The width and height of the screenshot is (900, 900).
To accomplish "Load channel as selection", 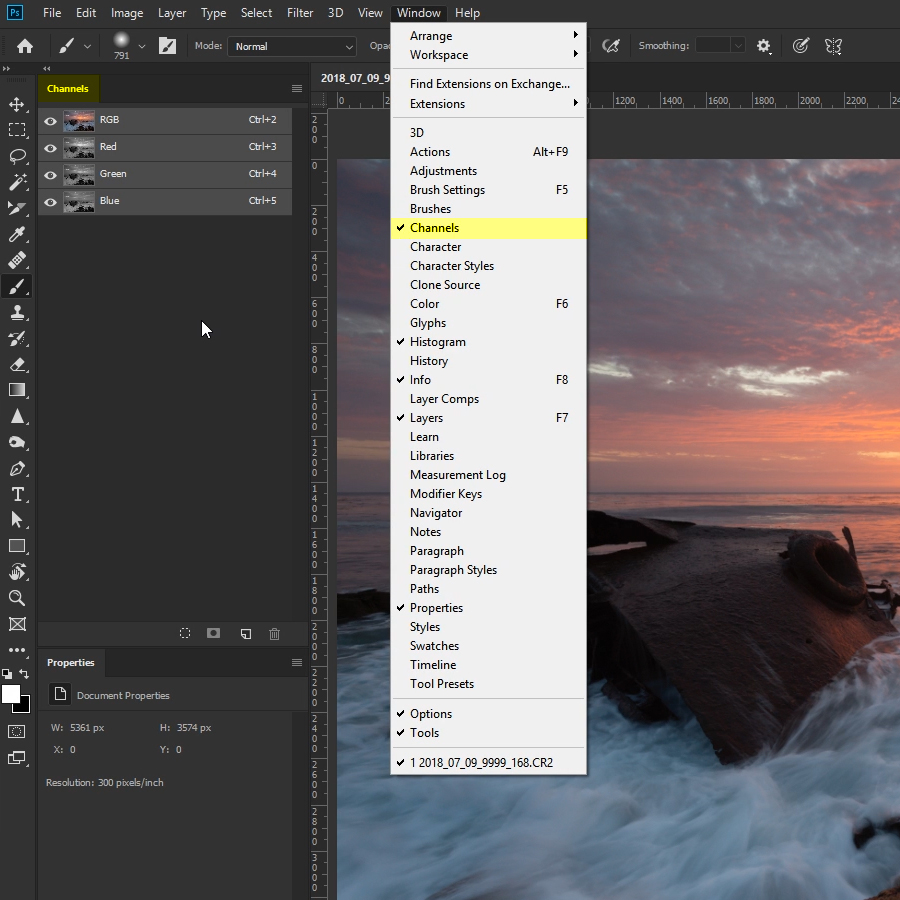I will pyautogui.click(x=185, y=633).
